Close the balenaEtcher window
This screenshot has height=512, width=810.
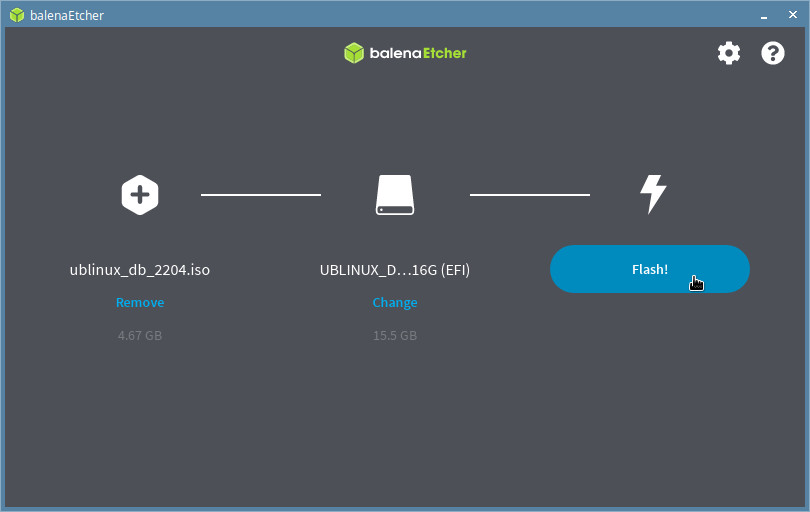point(792,15)
